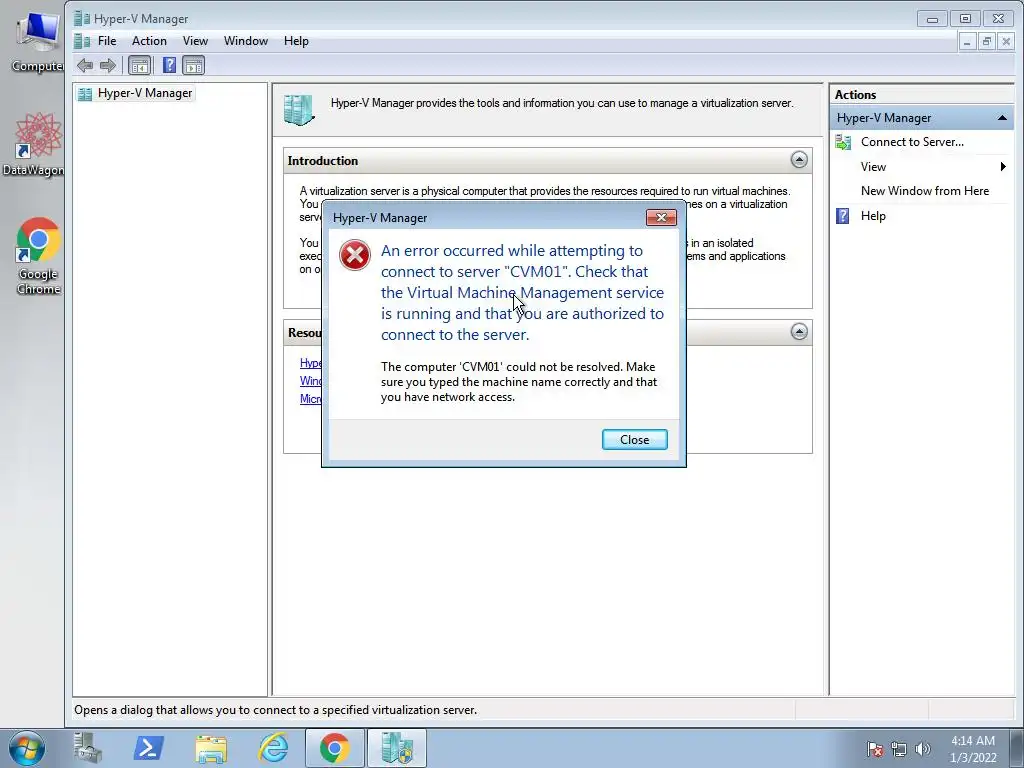
Task: Click the taskbar clock showing 4:14 AM
Action: pos(972,749)
